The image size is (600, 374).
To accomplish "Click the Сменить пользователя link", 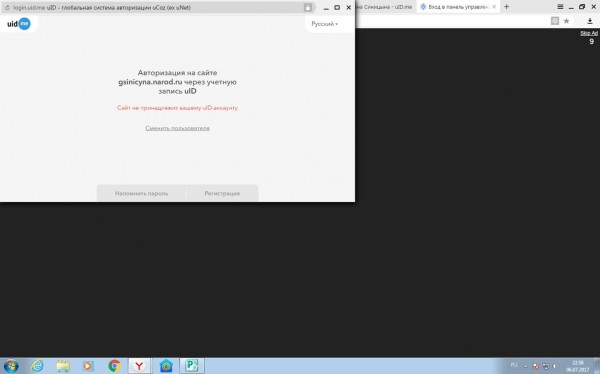I will [177, 128].
